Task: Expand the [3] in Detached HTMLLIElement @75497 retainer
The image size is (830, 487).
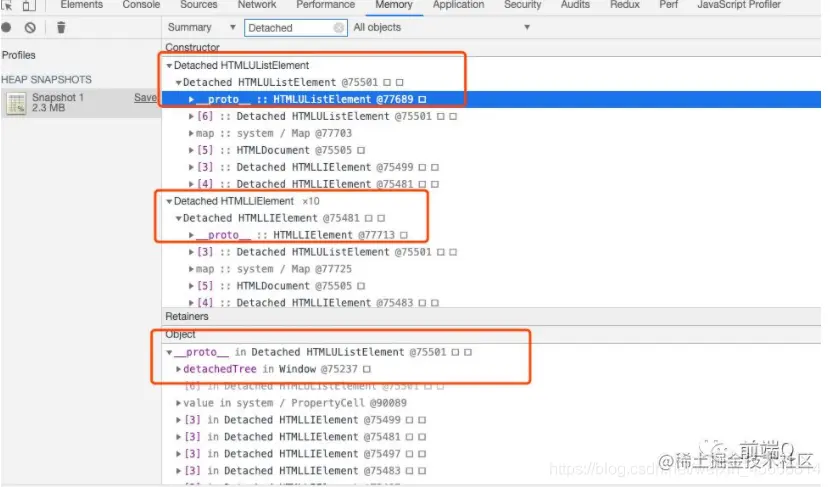Action: tap(178, 454)
